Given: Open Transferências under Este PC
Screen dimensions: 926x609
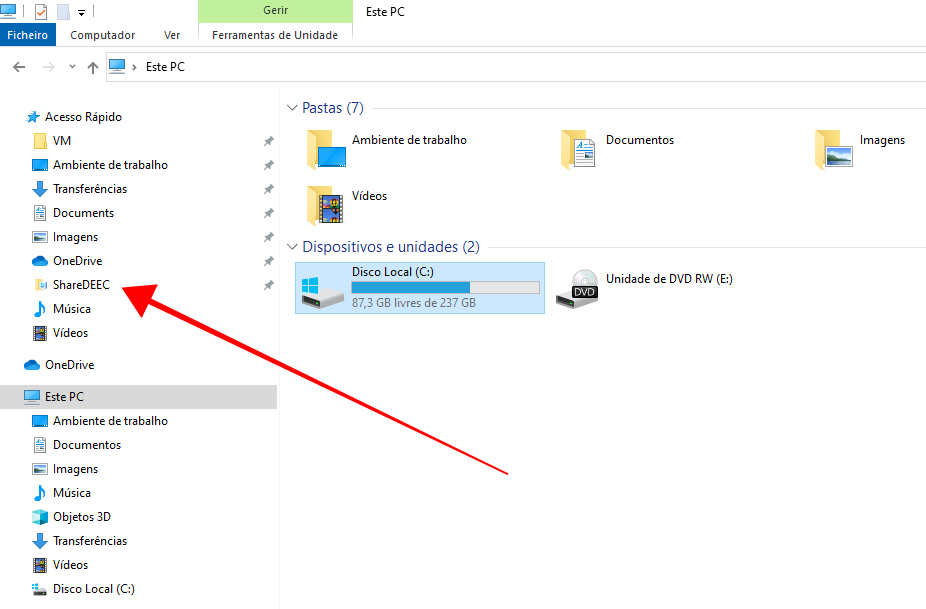Looking at the screenshot, I should pyautogui.click(x=90, y=541).
